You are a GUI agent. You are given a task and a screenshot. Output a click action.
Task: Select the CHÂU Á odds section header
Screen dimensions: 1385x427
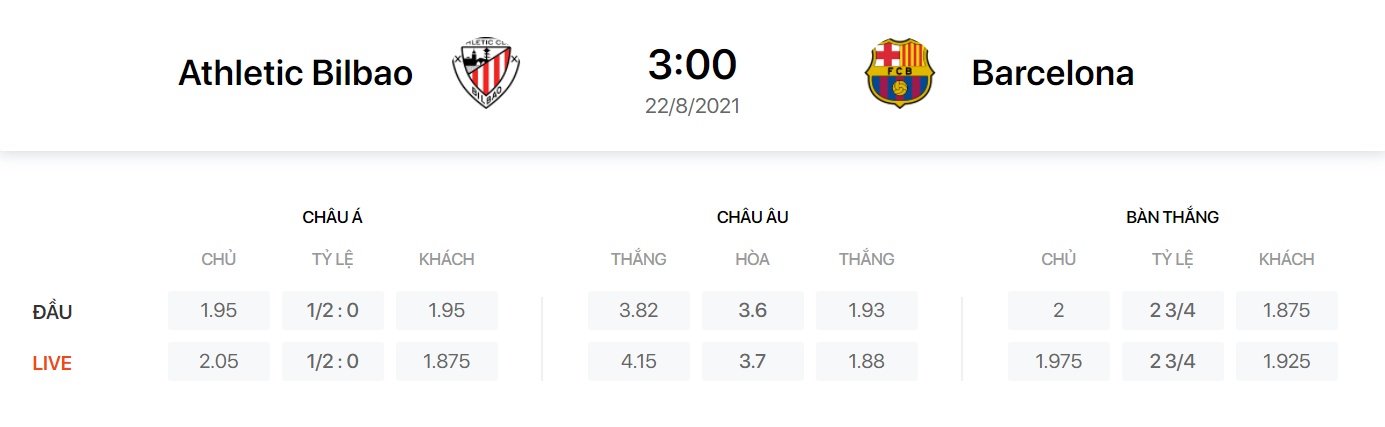[x=332, y=217]
